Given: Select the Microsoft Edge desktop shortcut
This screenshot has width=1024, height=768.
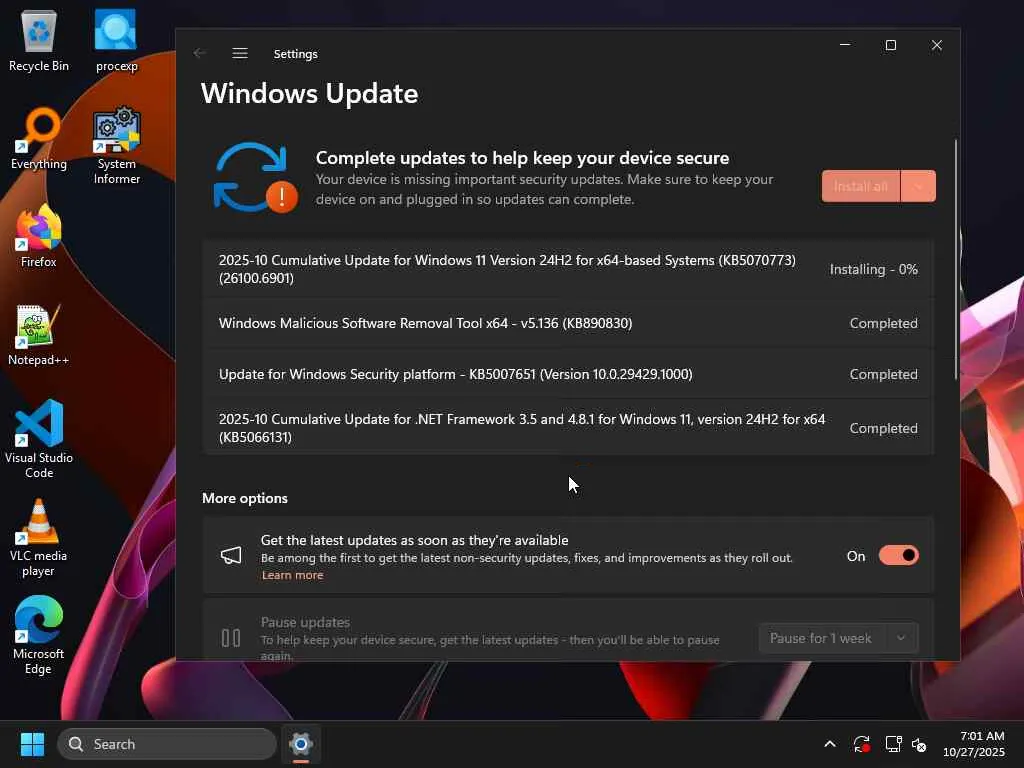Looking at the screenshot, I should (x=39, y=635).
